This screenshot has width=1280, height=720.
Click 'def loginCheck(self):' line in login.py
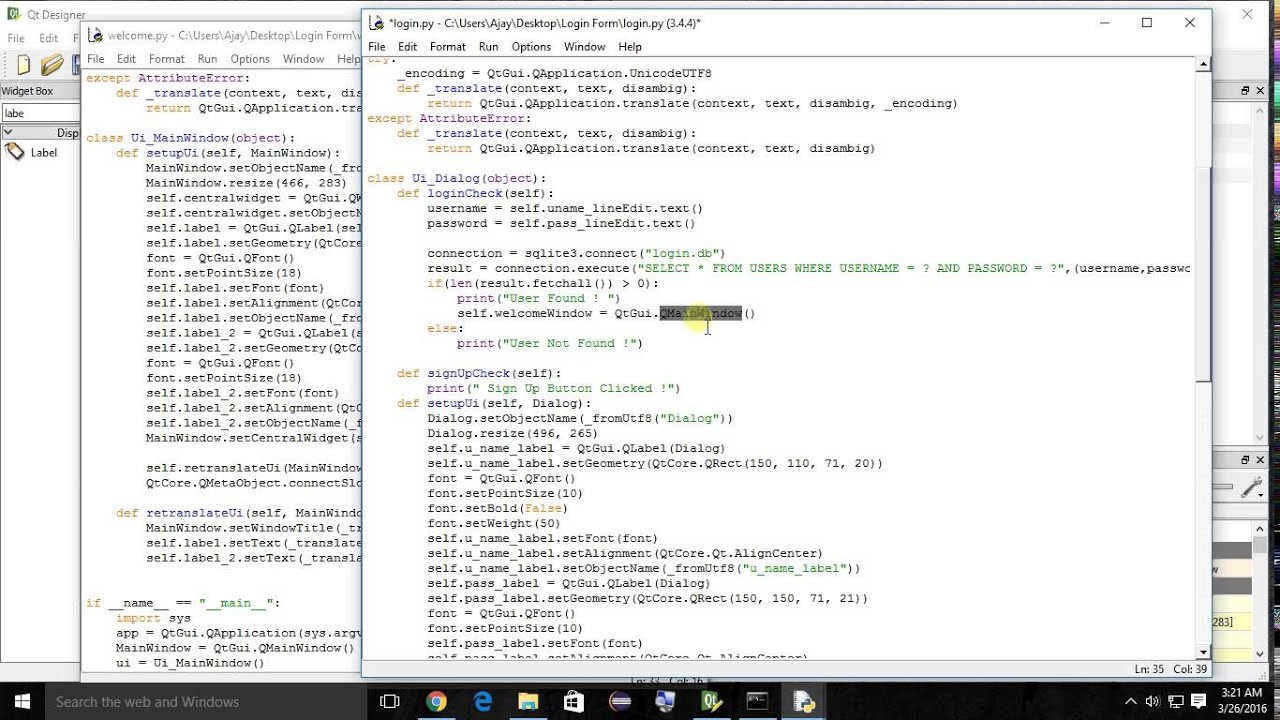click(475, 193)
